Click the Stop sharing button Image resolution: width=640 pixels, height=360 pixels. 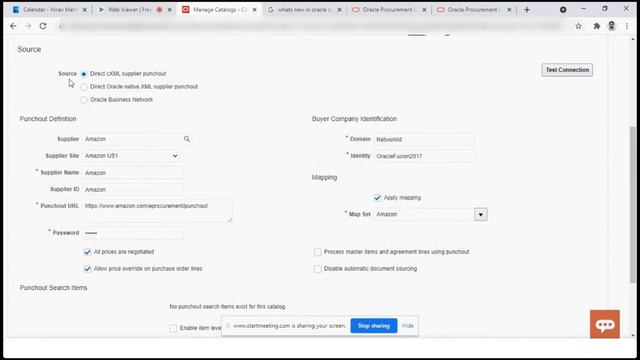pyautogui.click(x=373, y=326)
